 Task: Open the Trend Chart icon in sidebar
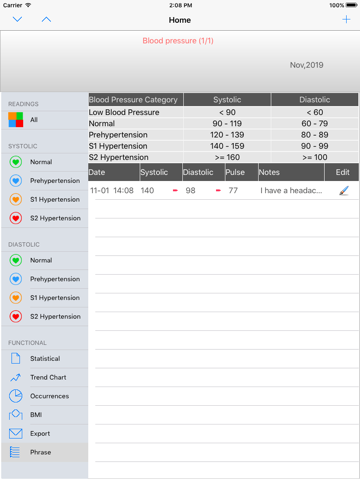point(15,377)
